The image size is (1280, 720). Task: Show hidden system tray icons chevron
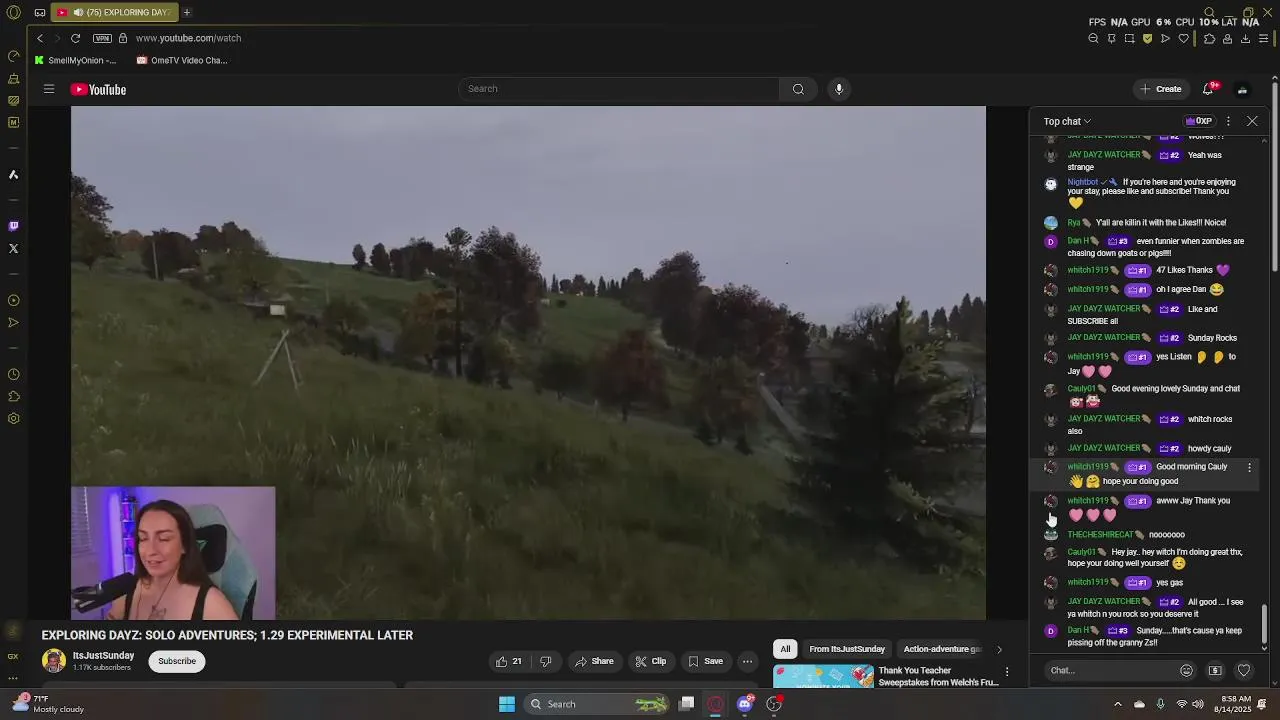[x=1118, y=704]
